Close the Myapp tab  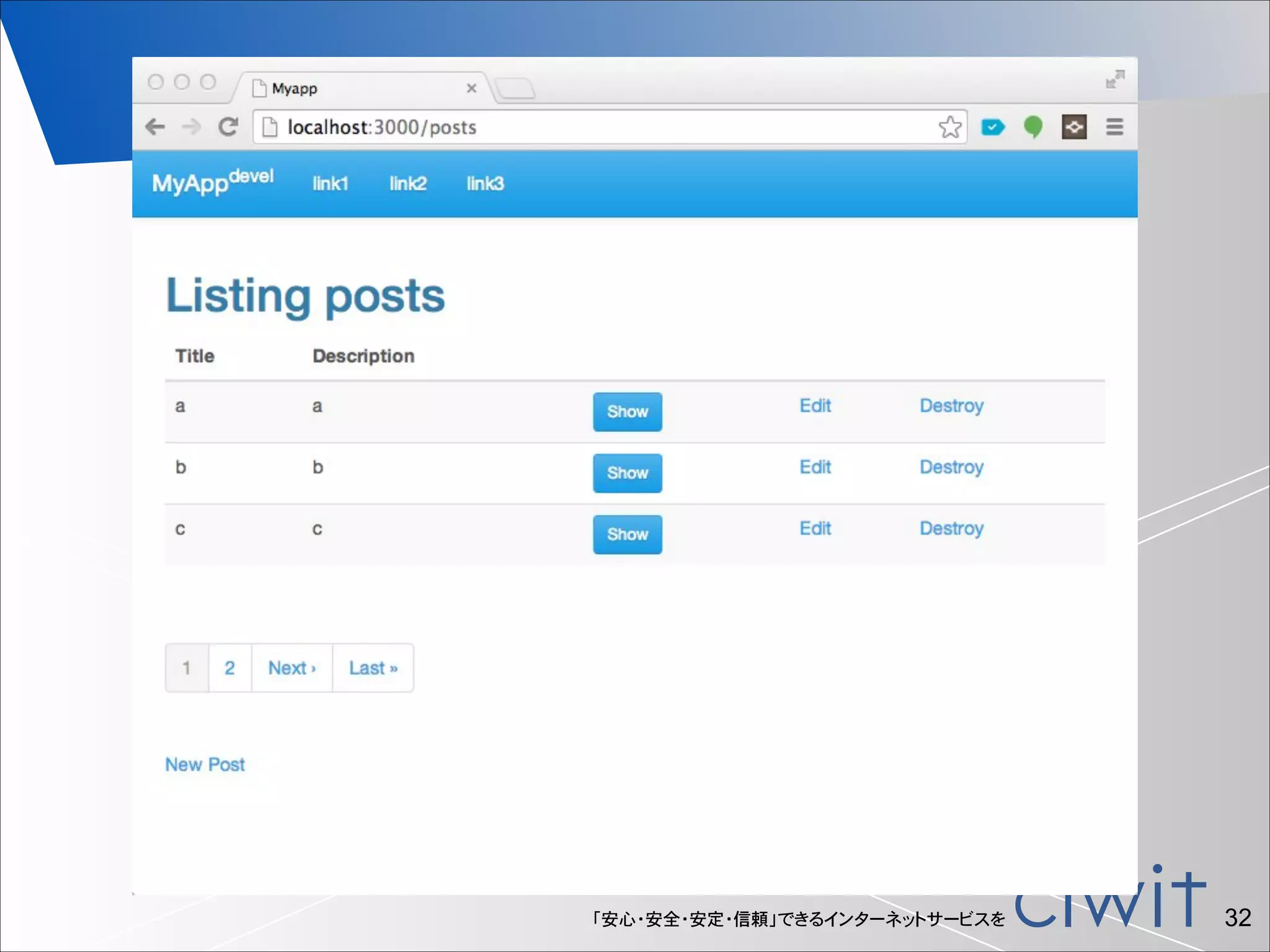pos(471,89)
